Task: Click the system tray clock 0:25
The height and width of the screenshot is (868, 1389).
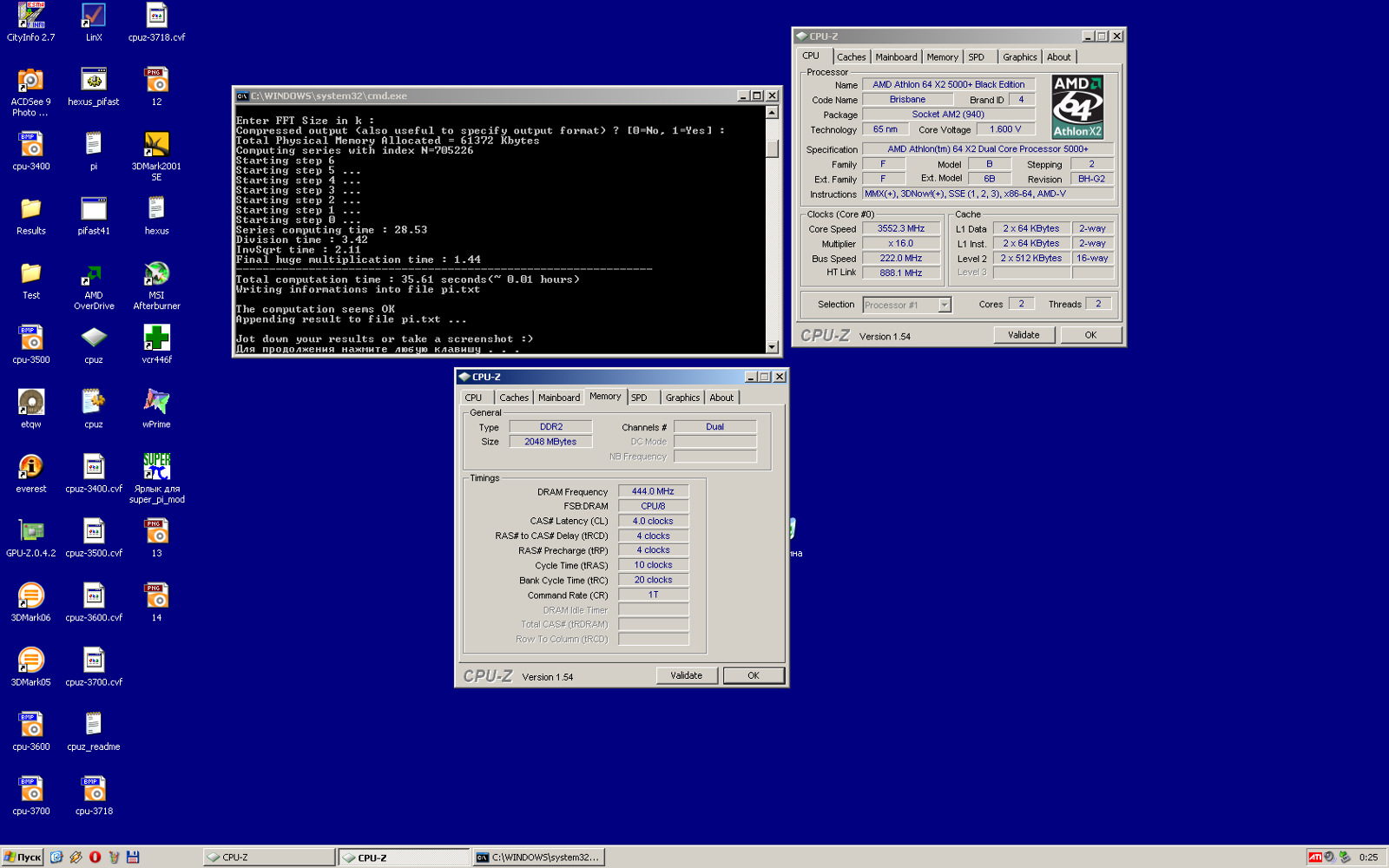Action: pos(1368,857)
